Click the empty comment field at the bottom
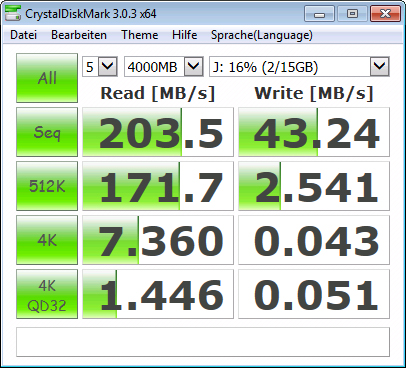This screenshot has height=368, width=406. (x=203, y=342)
